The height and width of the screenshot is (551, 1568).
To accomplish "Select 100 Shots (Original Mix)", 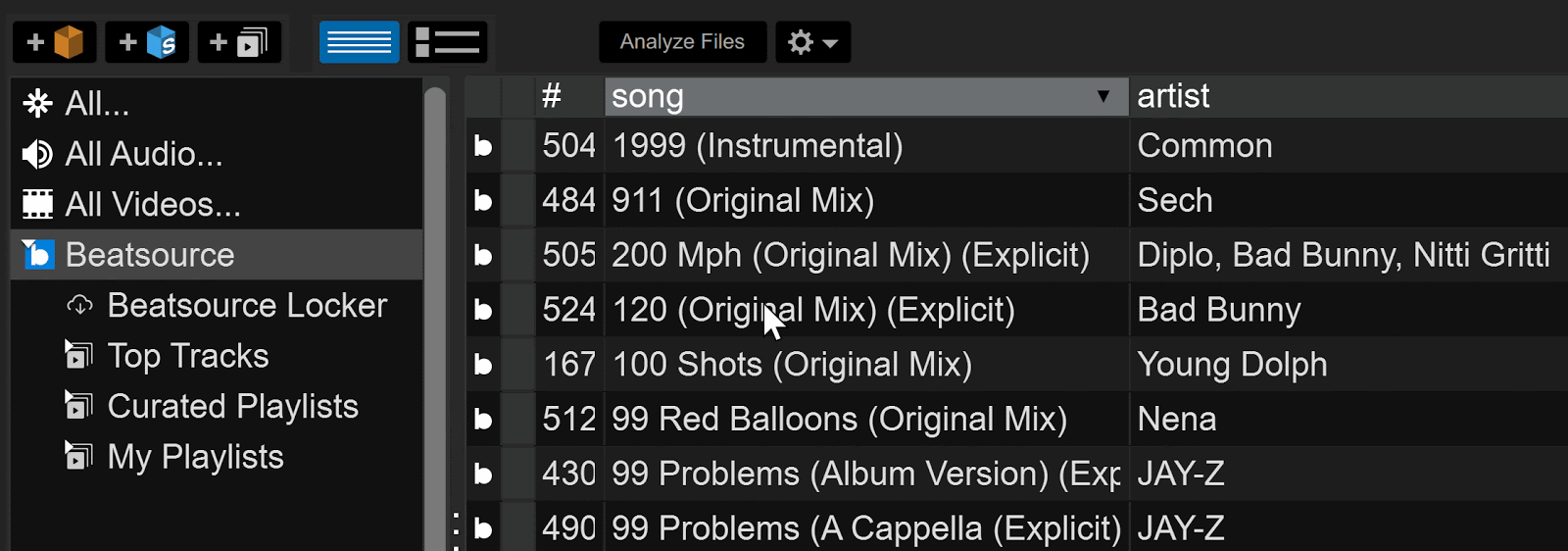I will 792,365.
